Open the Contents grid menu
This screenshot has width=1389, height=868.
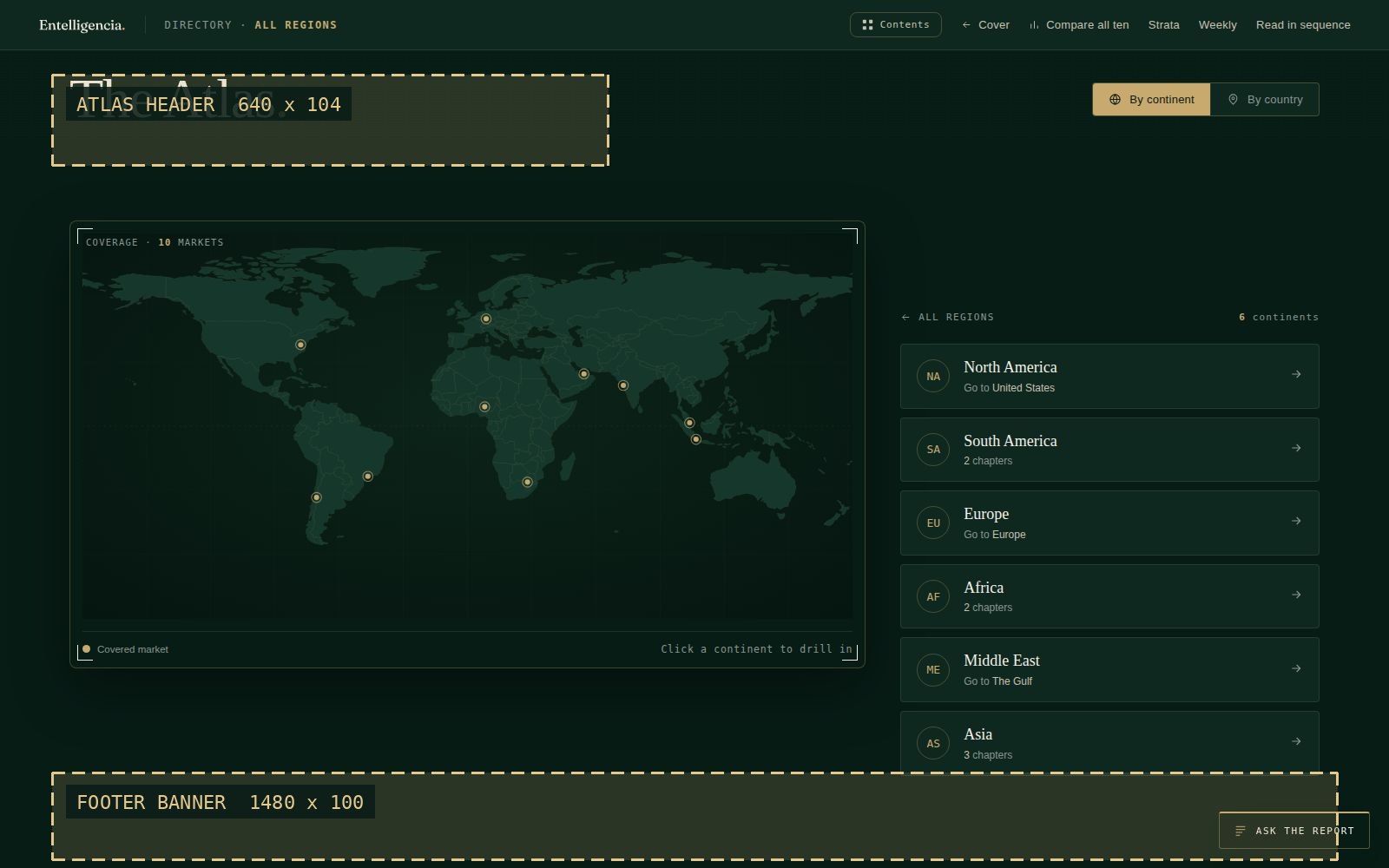tap(895, 24)
